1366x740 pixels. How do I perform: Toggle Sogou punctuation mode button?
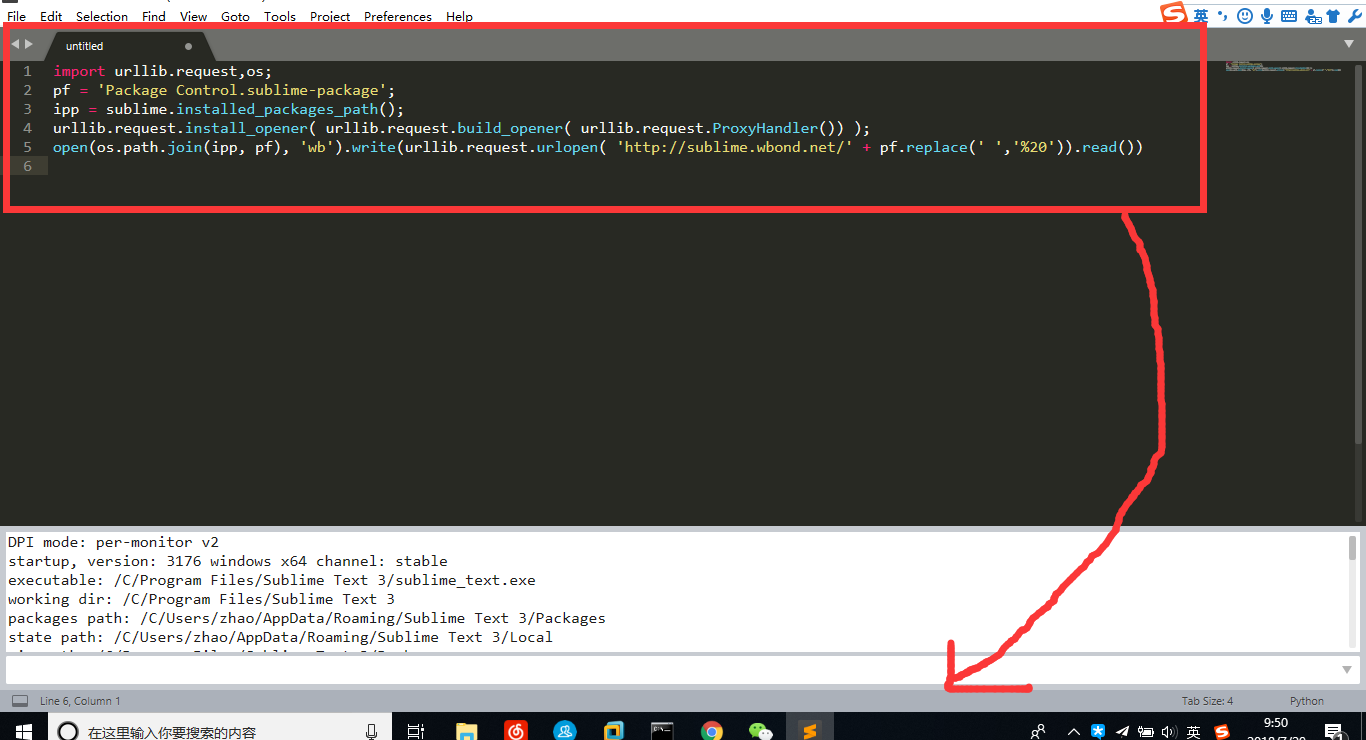tap(1223, 16)
